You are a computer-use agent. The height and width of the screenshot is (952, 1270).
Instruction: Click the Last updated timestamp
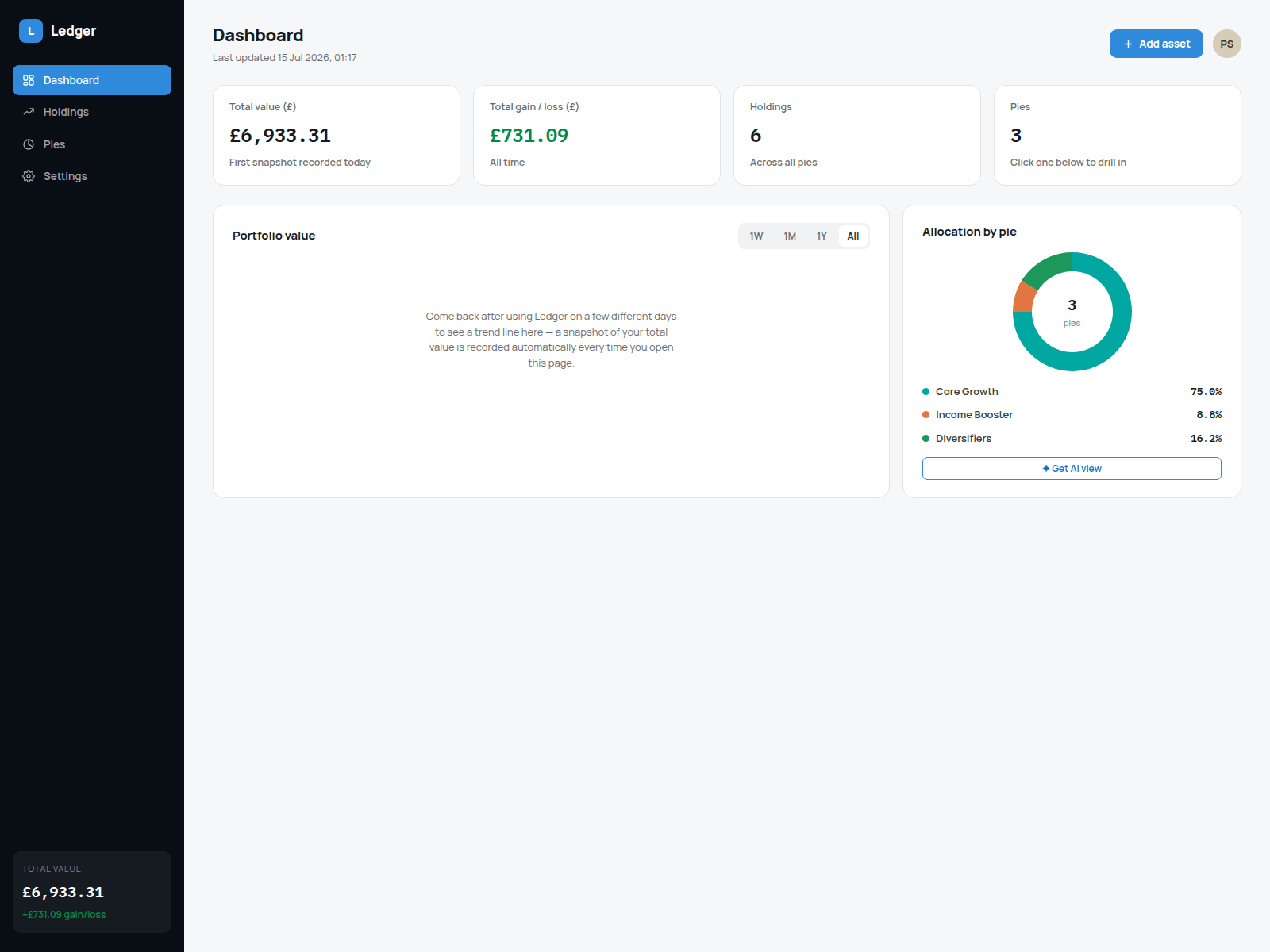coord(285,58)
